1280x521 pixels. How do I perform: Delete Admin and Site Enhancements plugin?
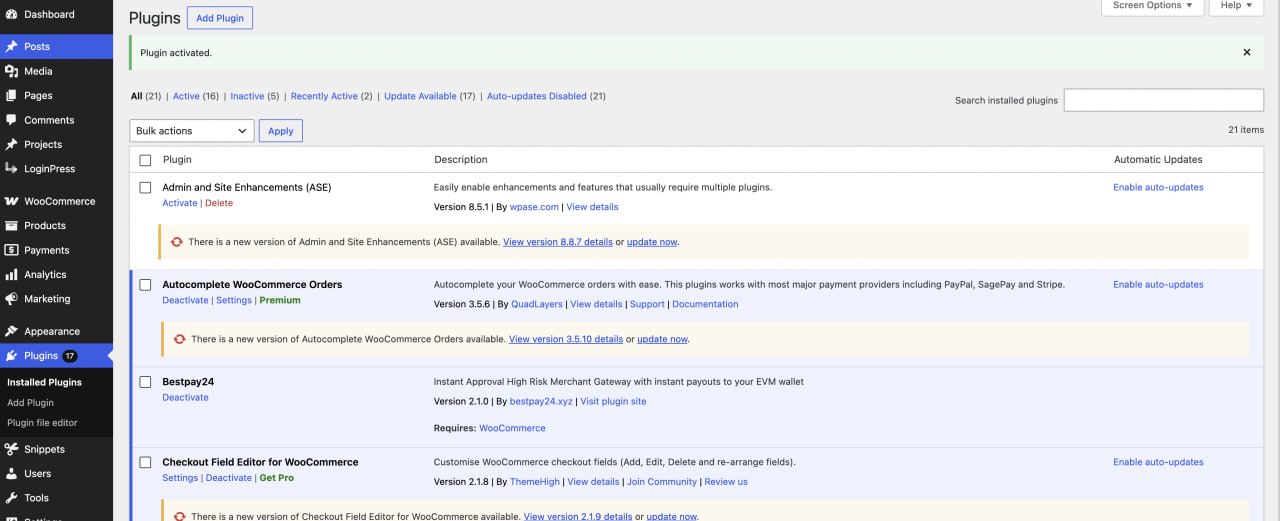pyautogui.click(x=219, y=203)
